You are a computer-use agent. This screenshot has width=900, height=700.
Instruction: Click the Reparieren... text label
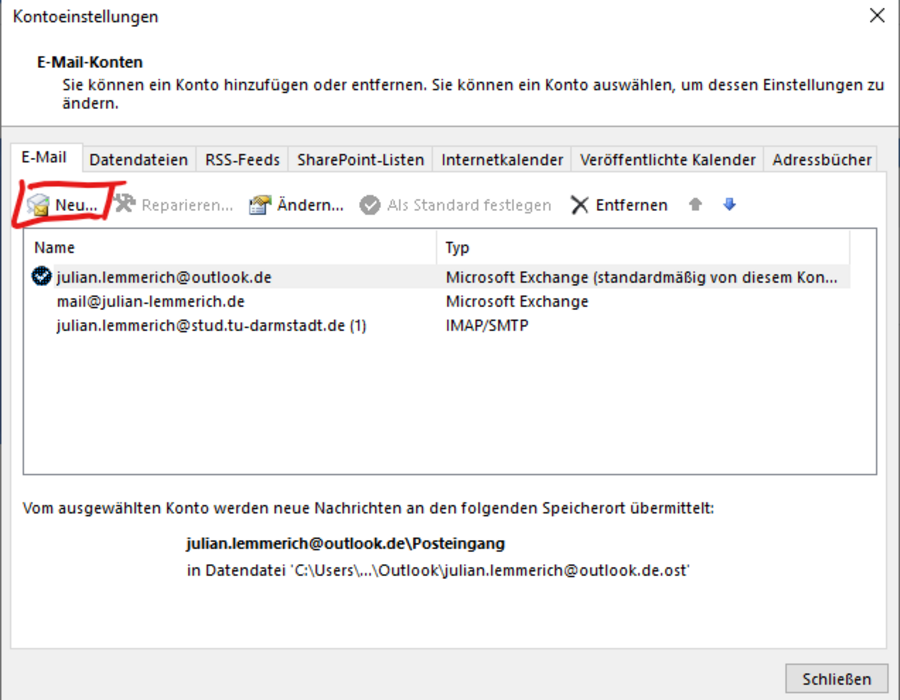pyautogui.click(x=187, y=205)
